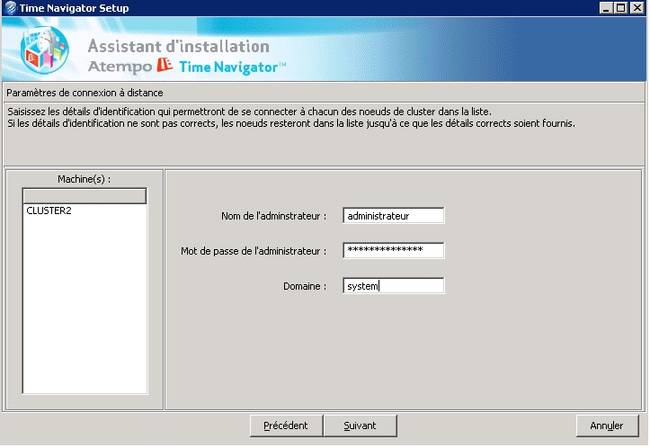This screenshot has width=650, height=448.
Task: Click the Suivant button
Action: click(360, 426)
